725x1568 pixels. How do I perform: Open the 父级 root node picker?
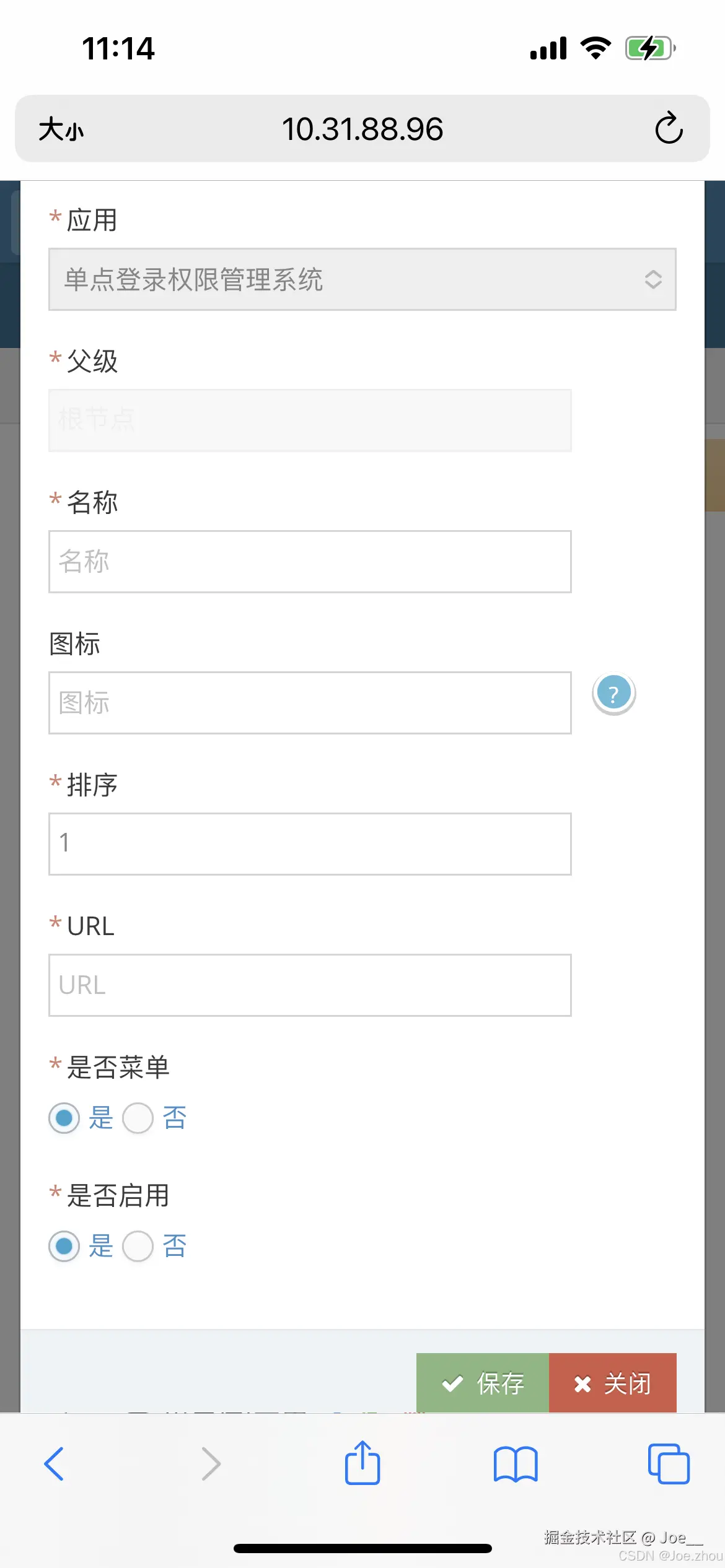tap(310, 420)
